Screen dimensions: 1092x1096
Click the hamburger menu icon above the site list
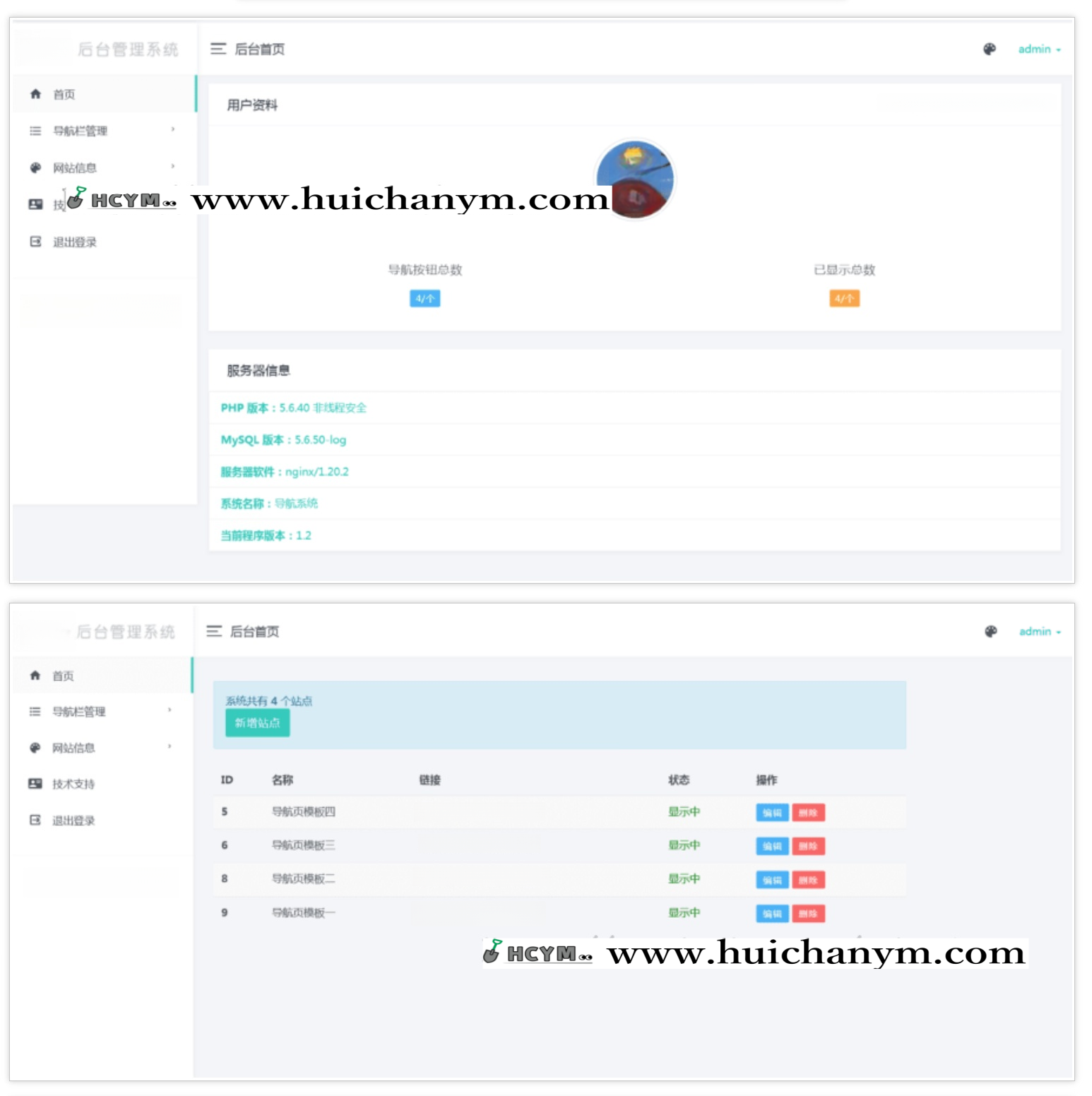(214, 631)
